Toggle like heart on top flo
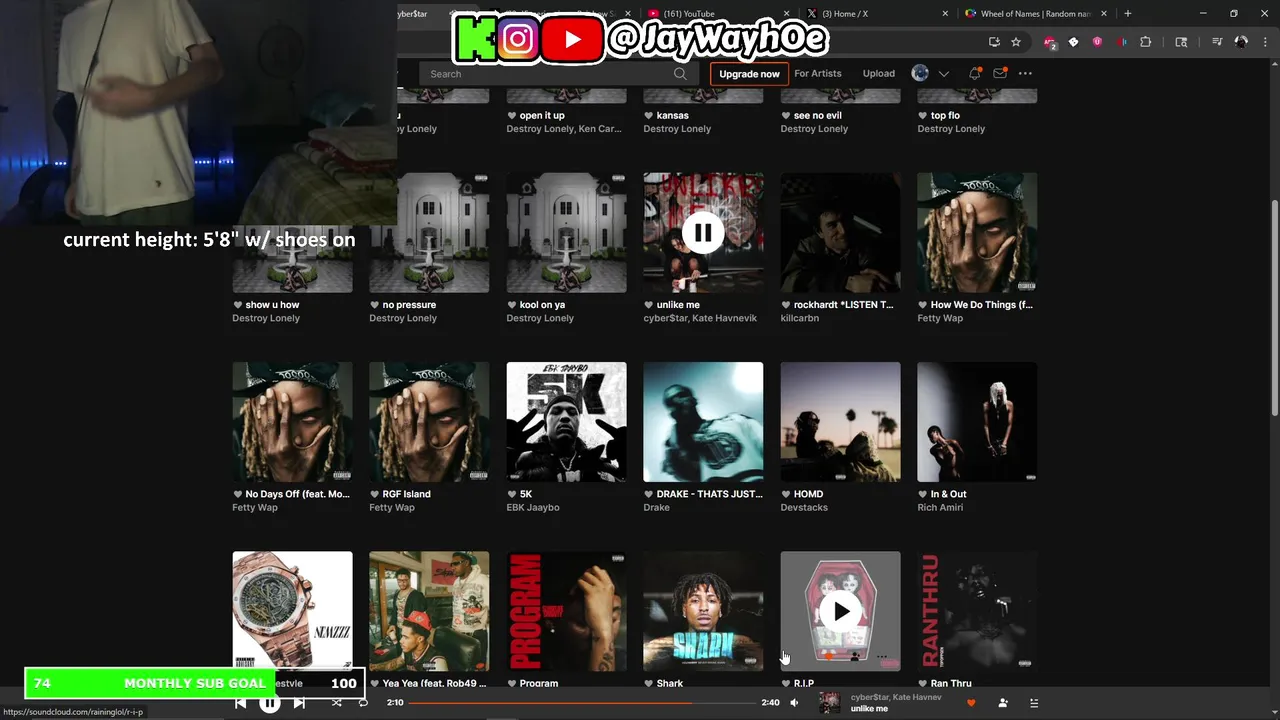 (923, 116)
